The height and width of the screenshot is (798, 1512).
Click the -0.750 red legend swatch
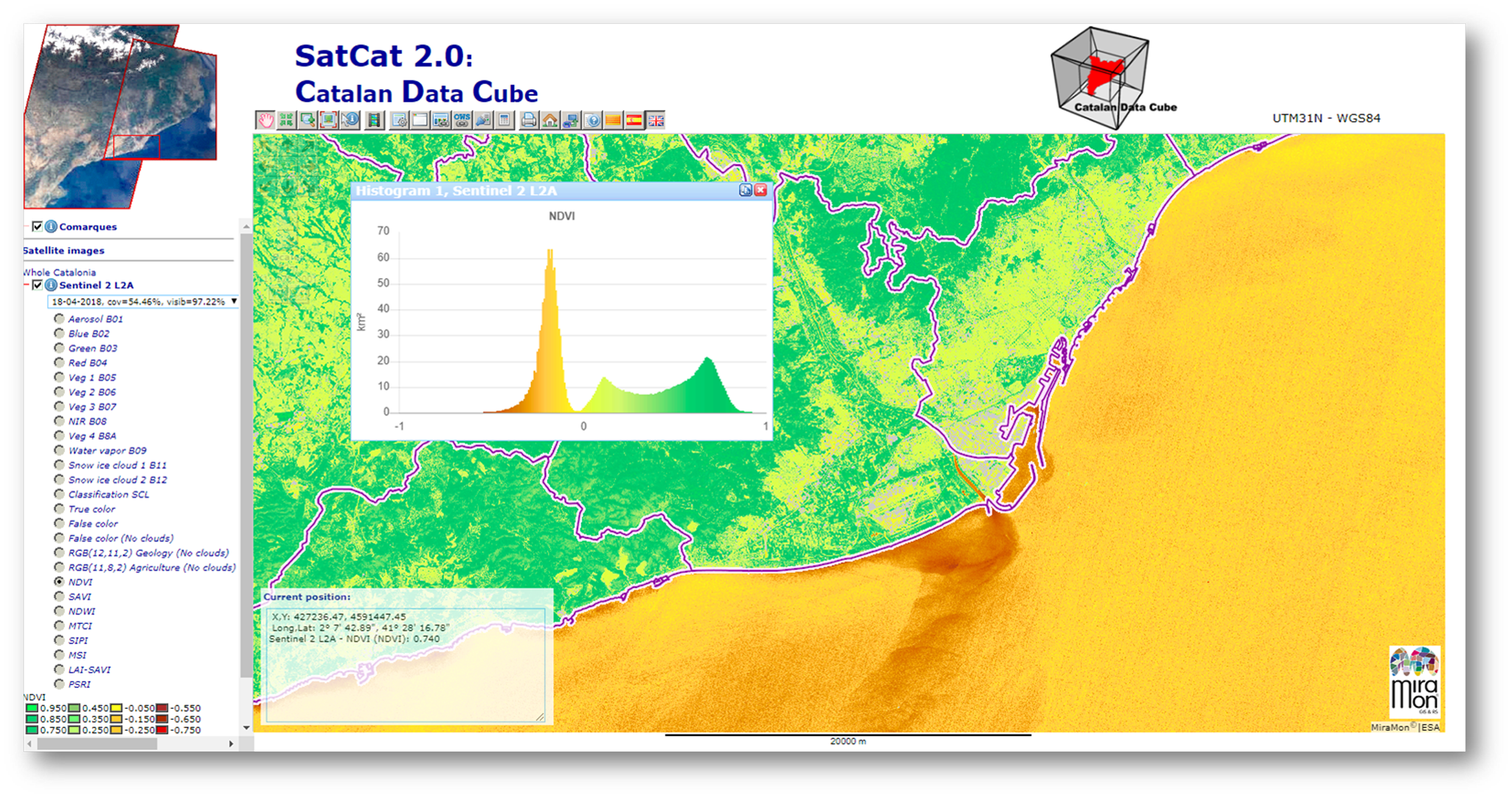(162, 730)
